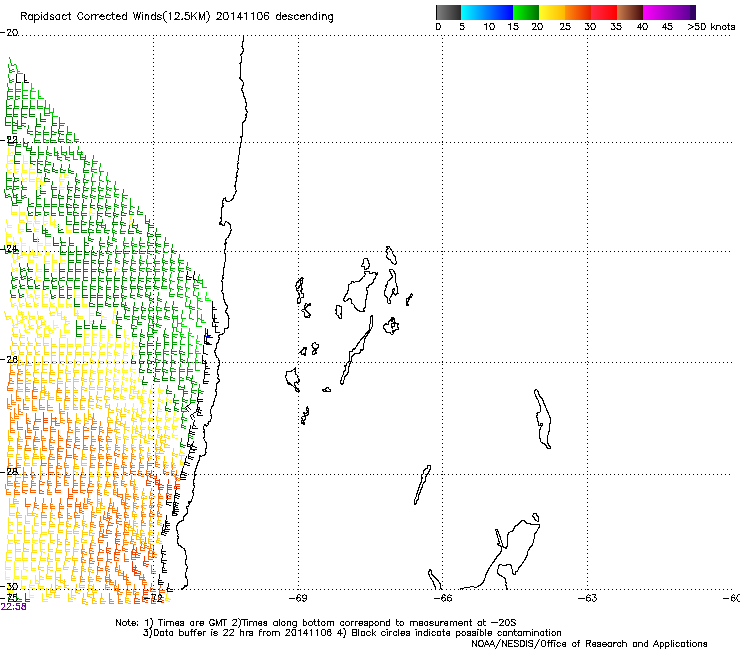Click the dark purple 45-50 knots band
The image size is (740, 650).
tap(682, 12)
